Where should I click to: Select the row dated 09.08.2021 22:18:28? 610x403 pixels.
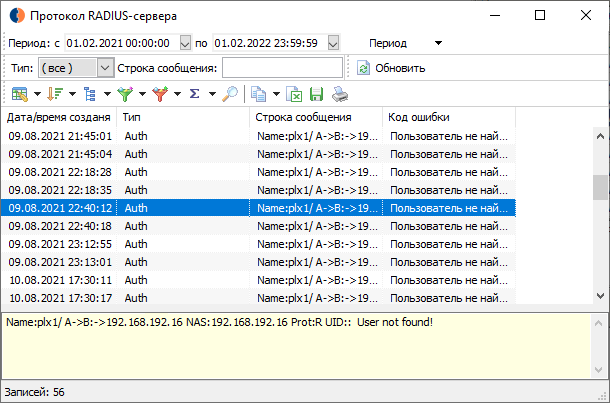258,172
